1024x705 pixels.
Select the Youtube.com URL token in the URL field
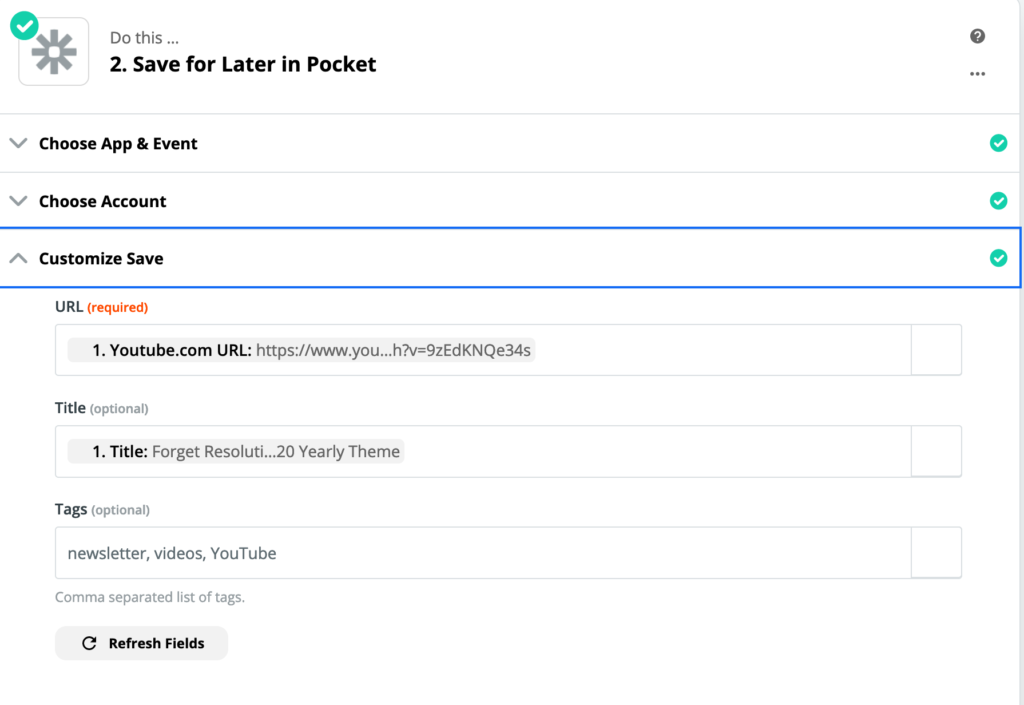(300, 350)
